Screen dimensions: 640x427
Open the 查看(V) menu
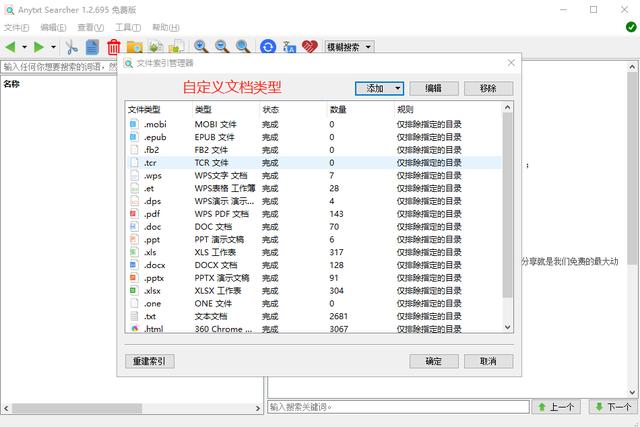pos(91,27)
